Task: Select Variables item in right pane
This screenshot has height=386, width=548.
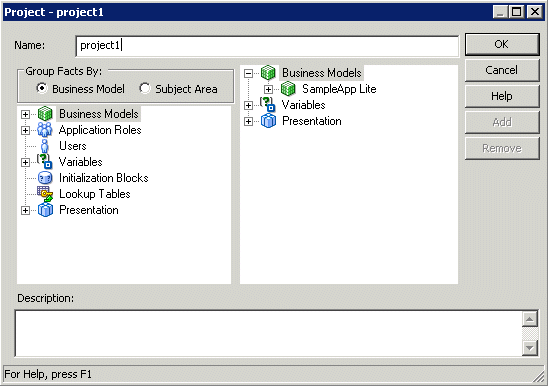Action: pyautogui.click(x=303, y=105)
